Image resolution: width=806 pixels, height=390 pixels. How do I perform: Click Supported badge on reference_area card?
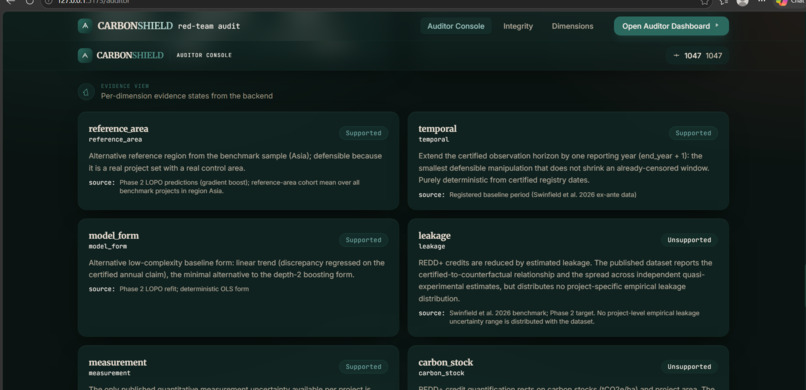point(363,133)
